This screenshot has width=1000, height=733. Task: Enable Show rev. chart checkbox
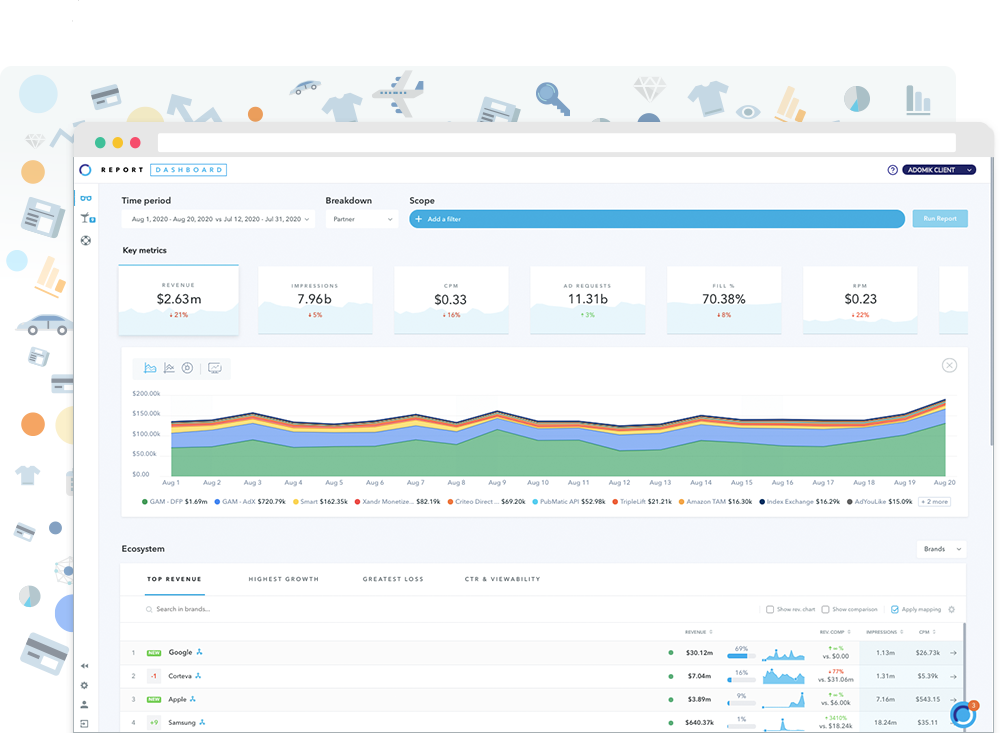770,609
